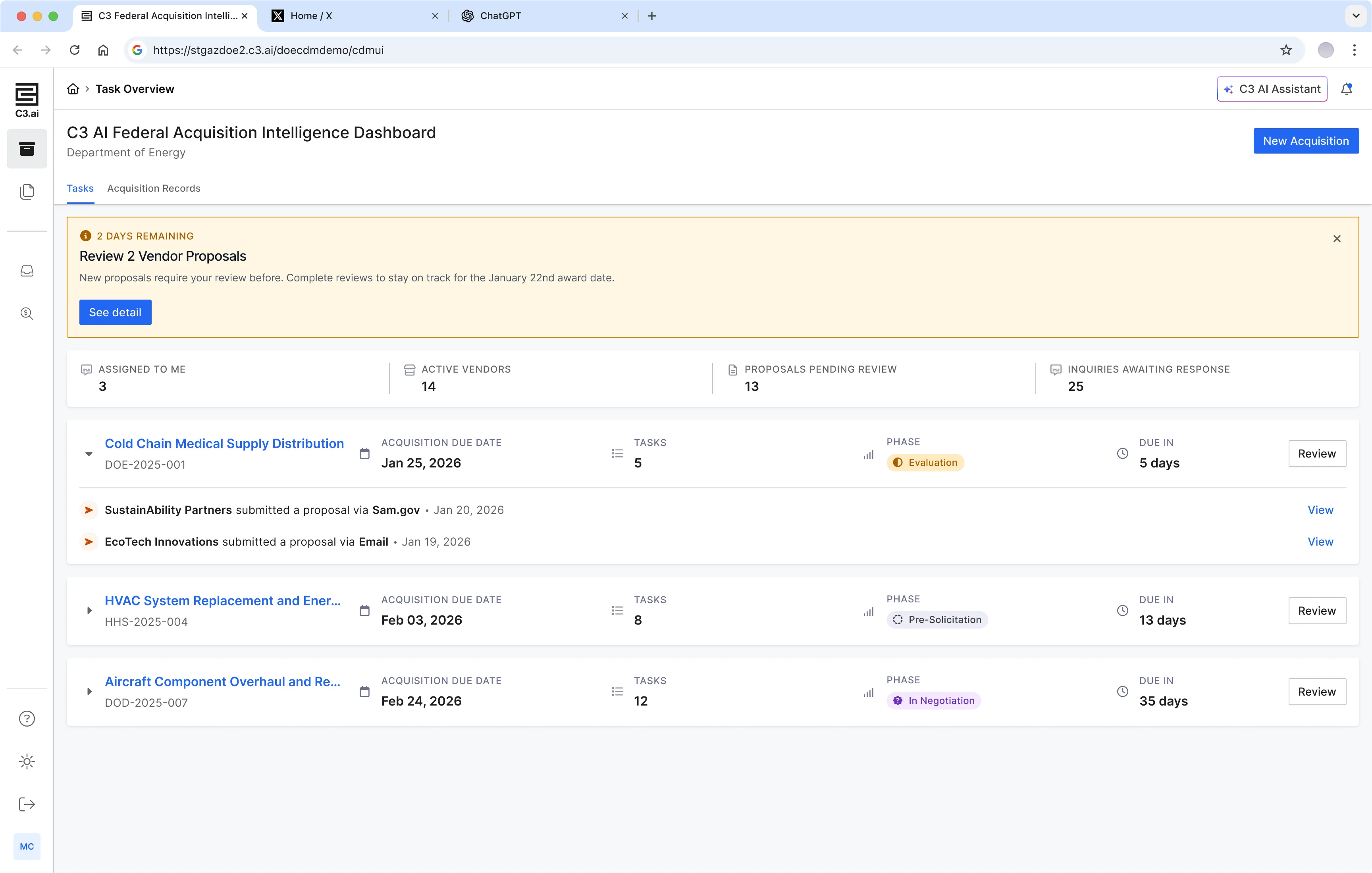Open the documents copy sidebar icon
This screenshot has height=873, width=1372.
pos(27,192)
